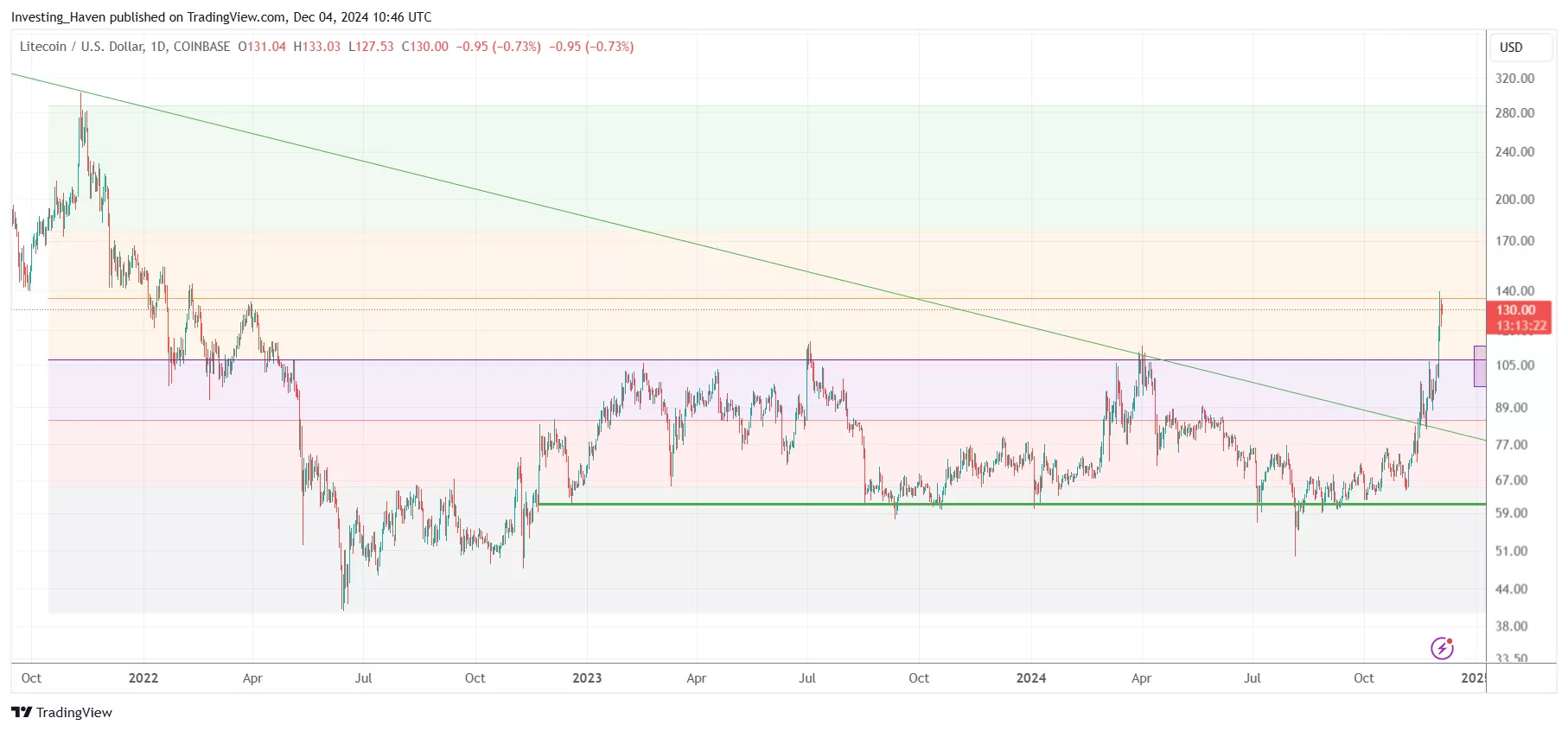Open the USD currency selector

tap(1521, 48)
